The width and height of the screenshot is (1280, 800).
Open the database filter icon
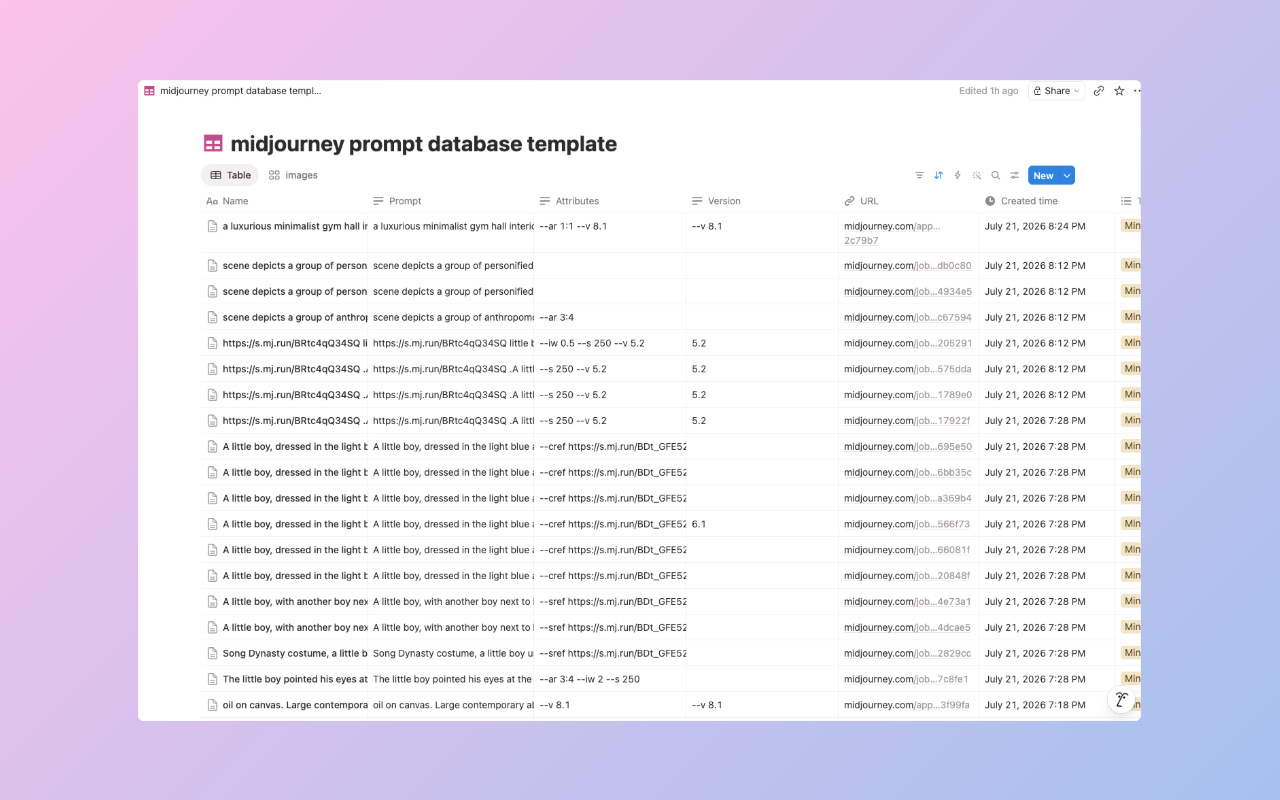919,175
